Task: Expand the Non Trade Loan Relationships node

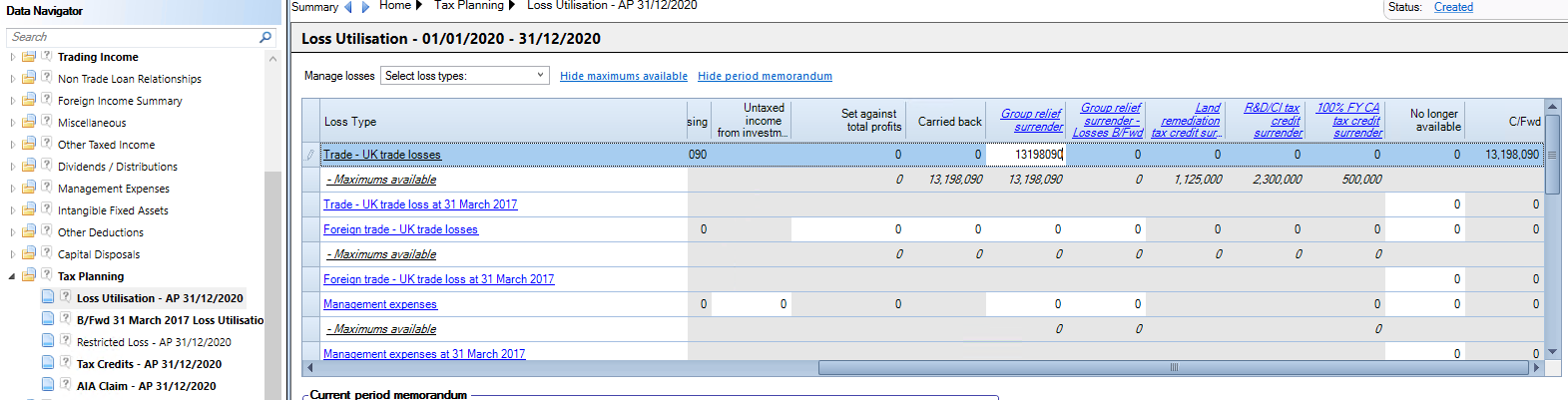Action: [x=12, y=79]
